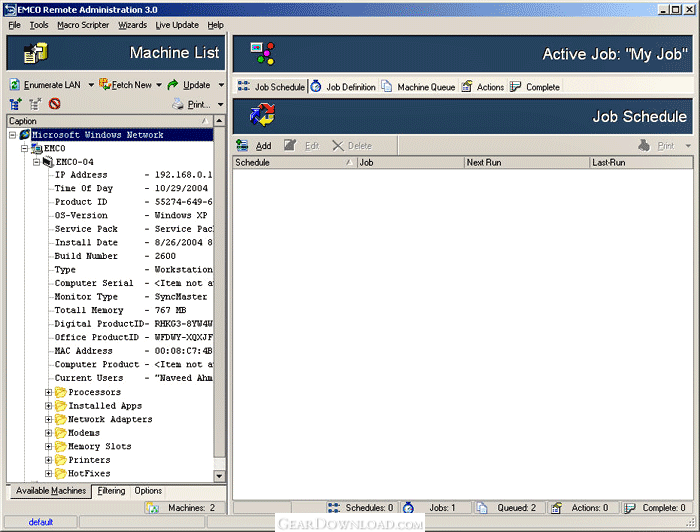Expand the Printers folder
700x532 pixels.
(x=49, y=460)
